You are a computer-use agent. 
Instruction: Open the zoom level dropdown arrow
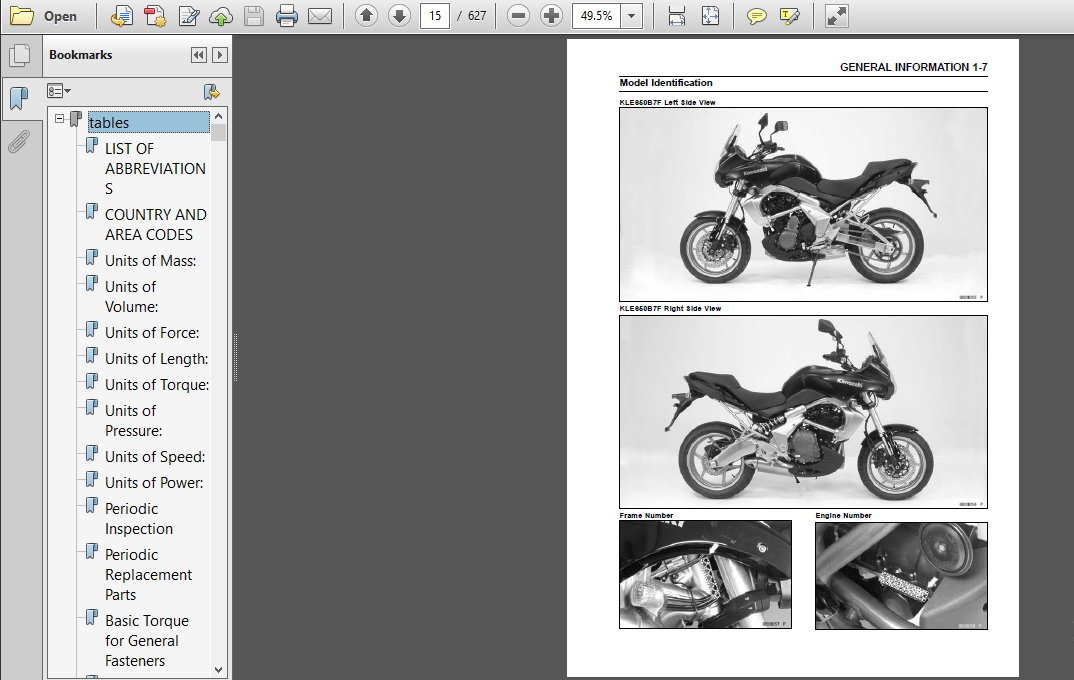click(x=632, y=16)
